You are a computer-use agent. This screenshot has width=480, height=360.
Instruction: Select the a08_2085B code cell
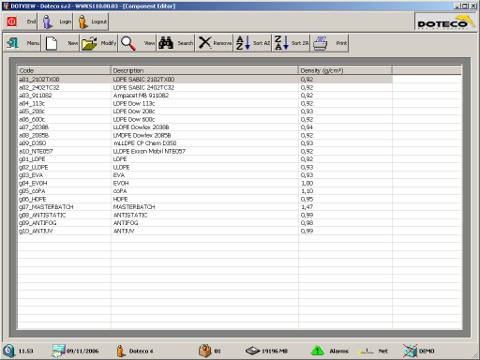pos(64,135)
